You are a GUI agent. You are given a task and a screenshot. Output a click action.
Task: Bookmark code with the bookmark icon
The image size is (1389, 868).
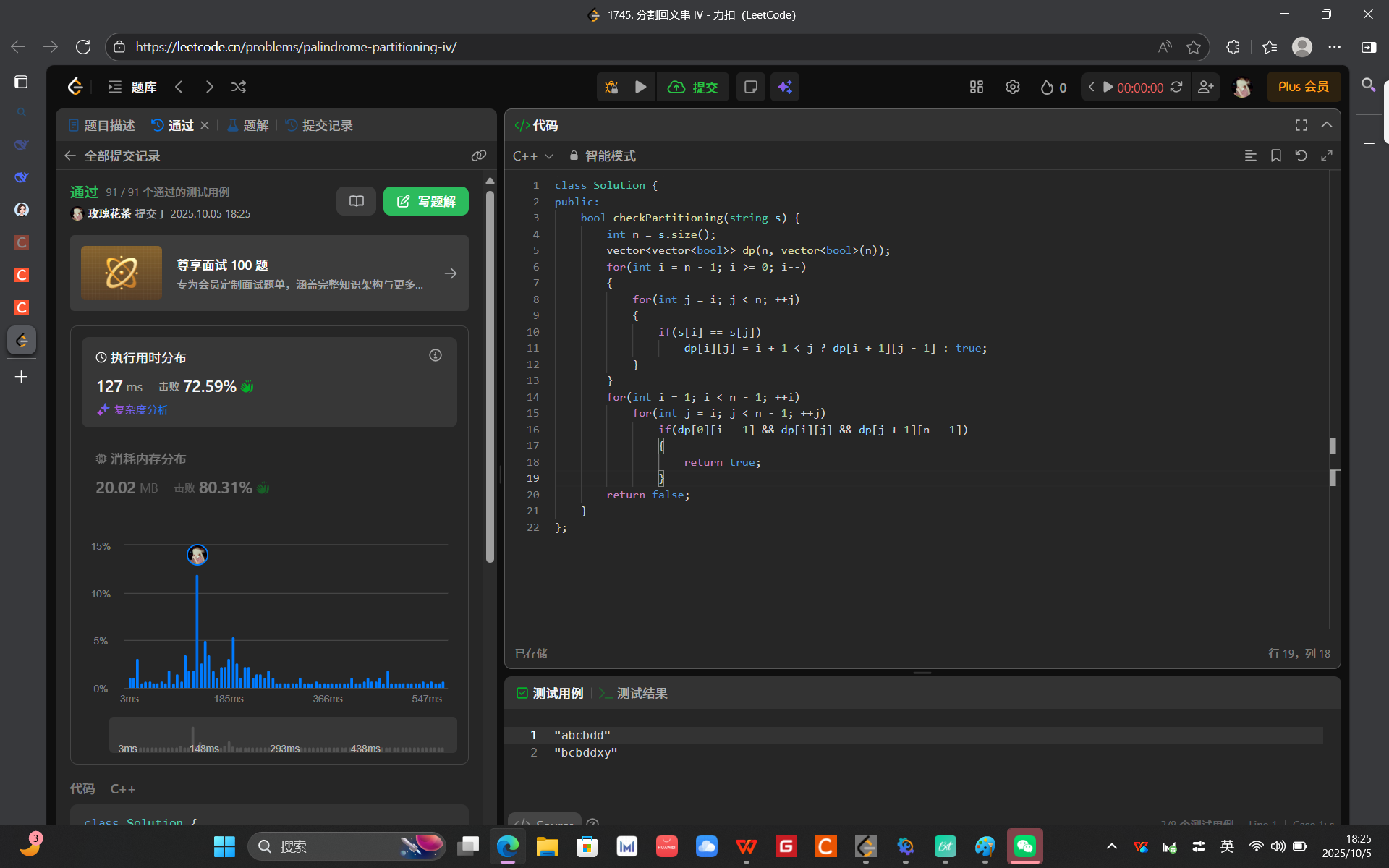point(1275,156)
